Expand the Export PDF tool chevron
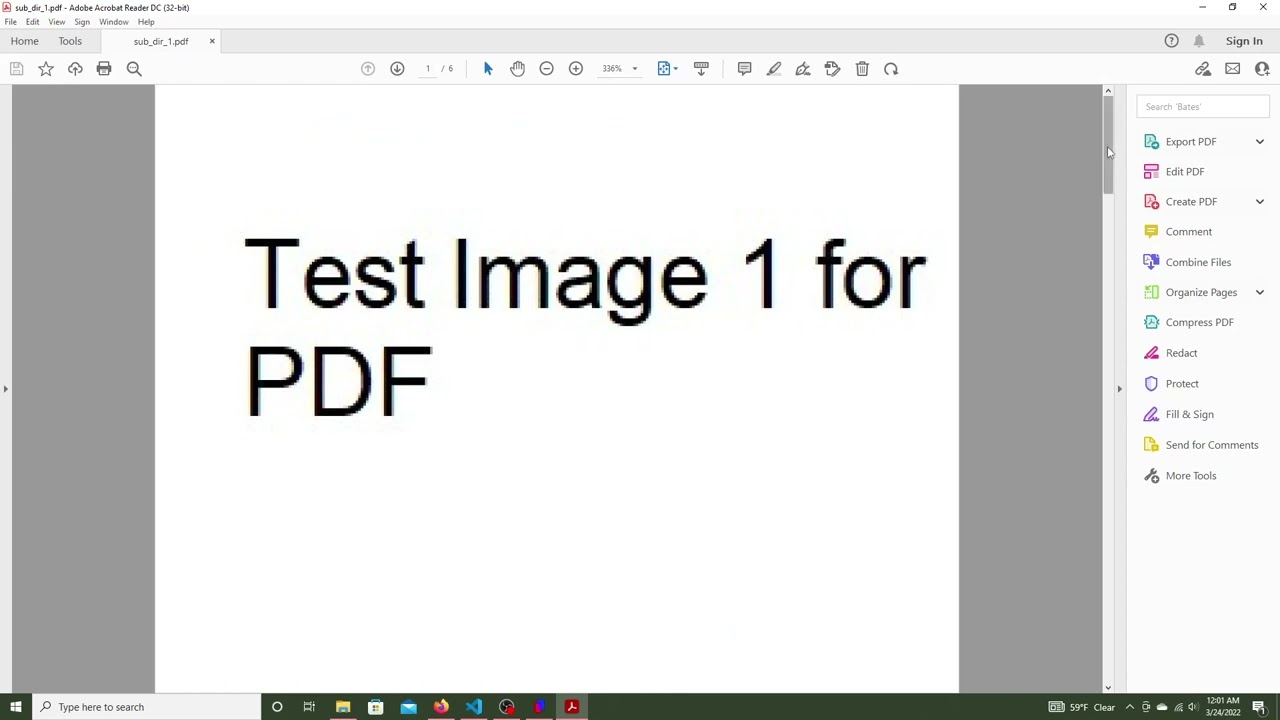Viewport: 1280px width, 720px height. pyautogui.click(x=1259, y=142)
